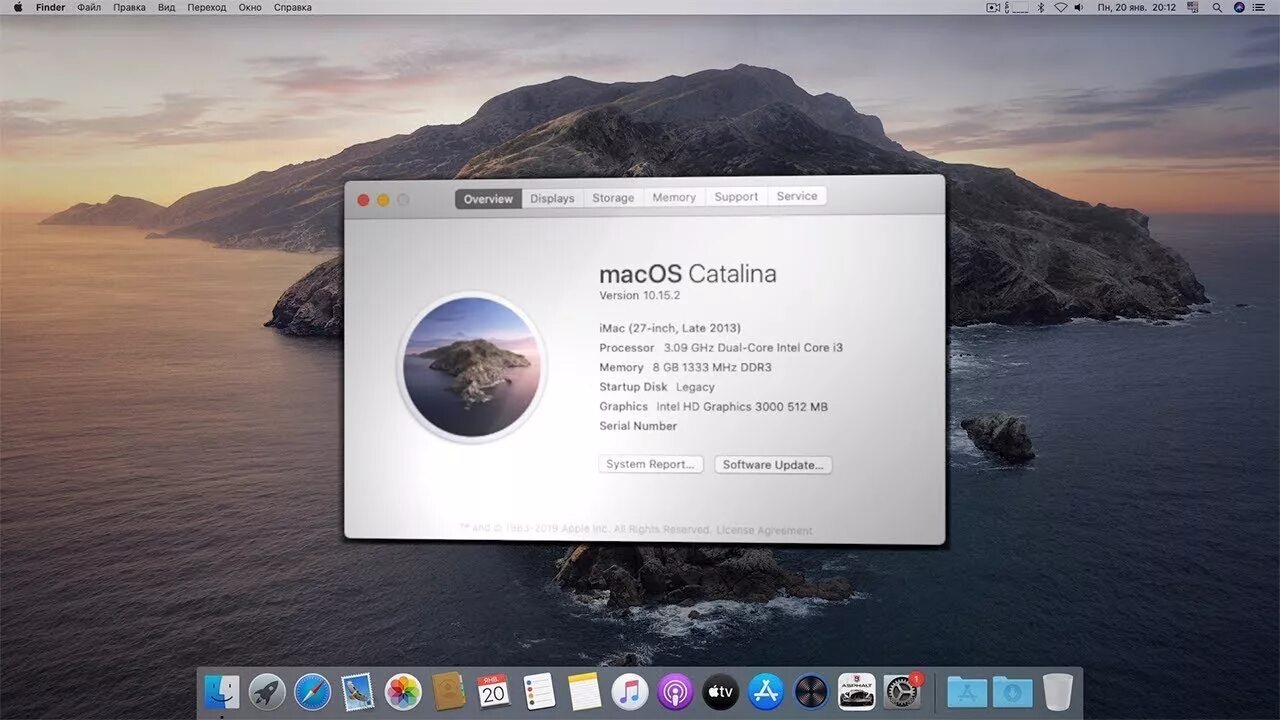This screenshot has height=720, width=1280.
Task: Click date and time in menu bar
Action: [x=1137, y=7]
